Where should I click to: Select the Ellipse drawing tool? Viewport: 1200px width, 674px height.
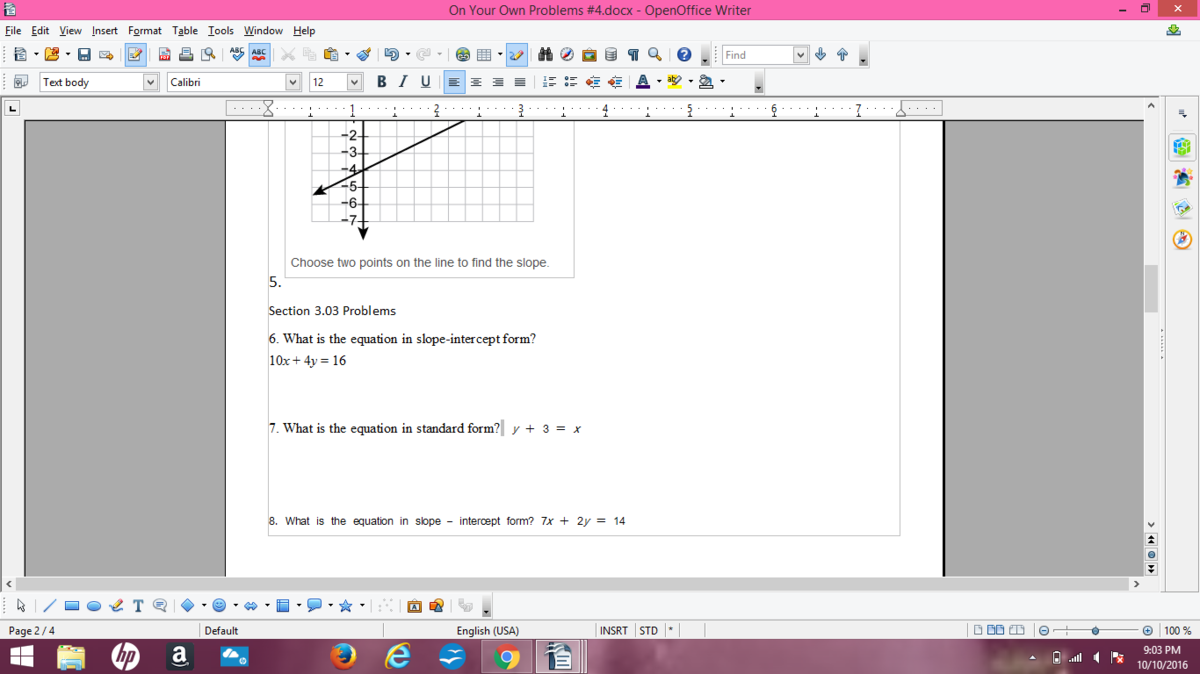(x=94, y=605)
